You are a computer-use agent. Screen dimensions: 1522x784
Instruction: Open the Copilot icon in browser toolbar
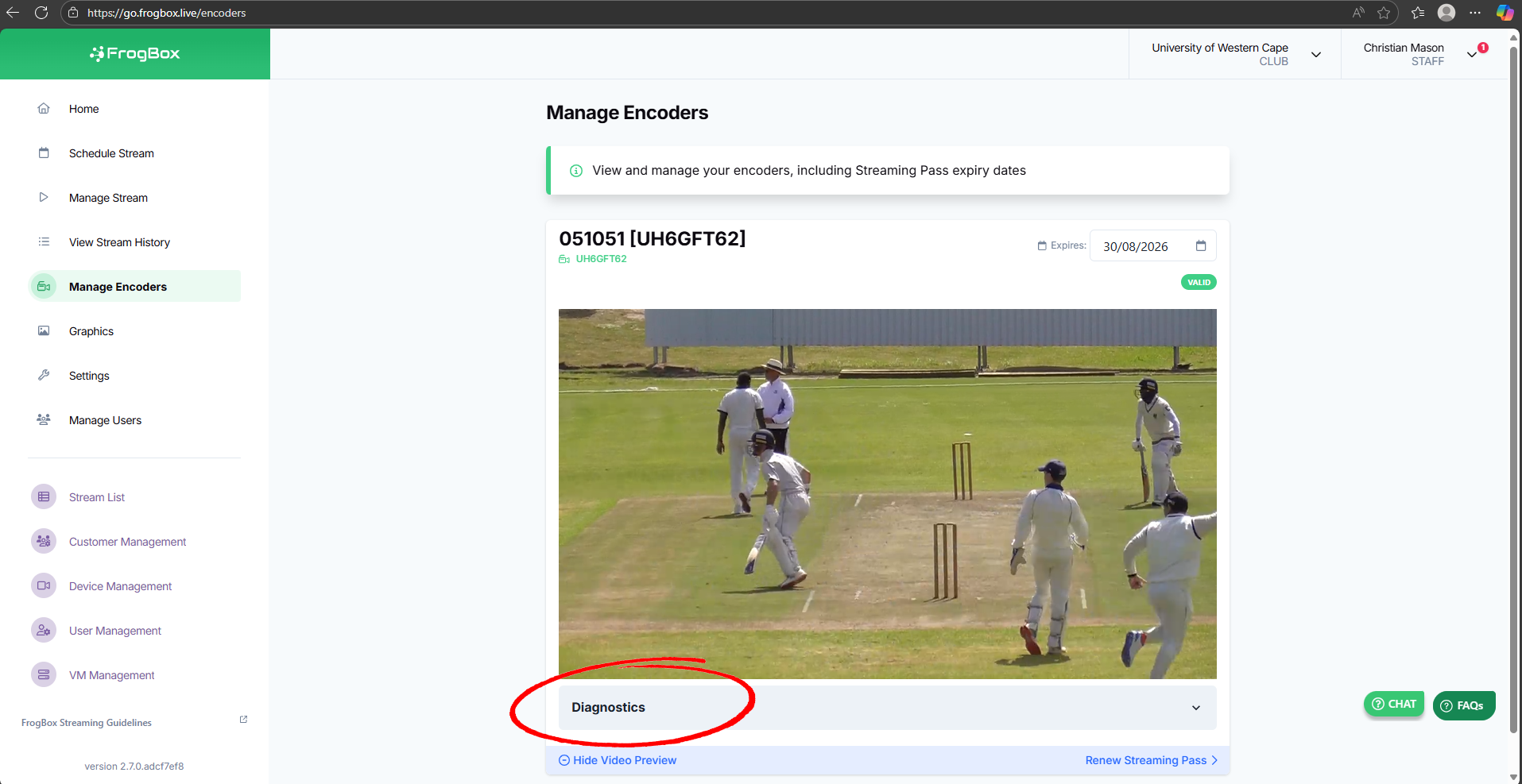point(1505,13)
